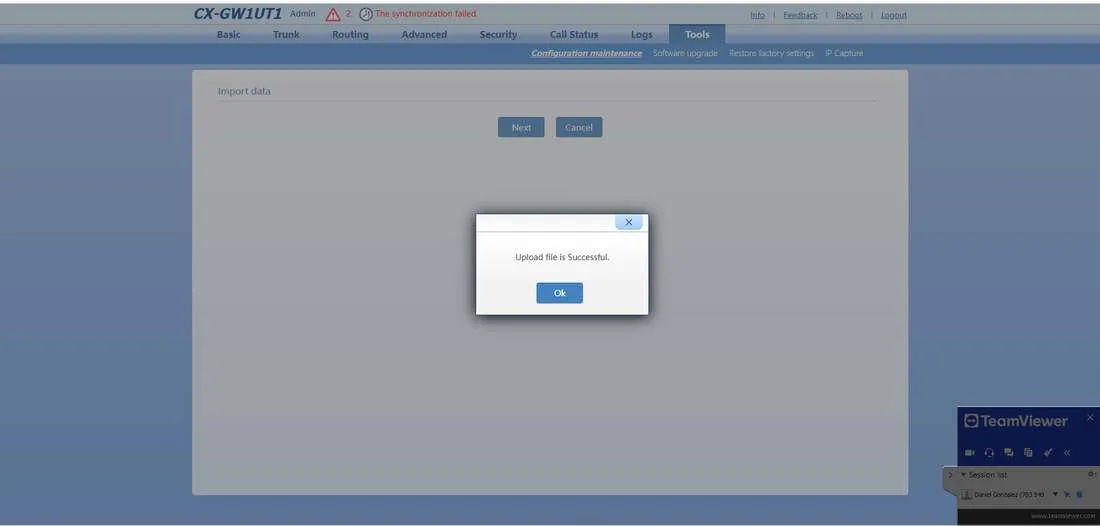Start video in TeamViewer panel

[x=970, y=452]
